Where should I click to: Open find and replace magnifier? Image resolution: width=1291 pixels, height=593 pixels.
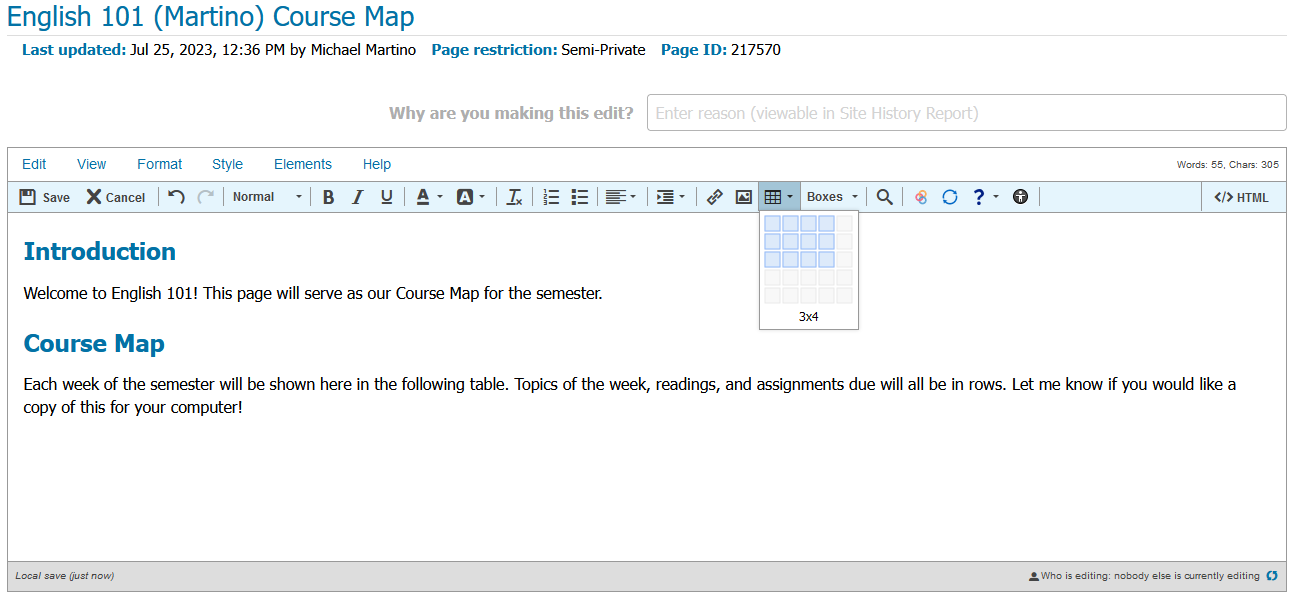click(x=884, y=197)
